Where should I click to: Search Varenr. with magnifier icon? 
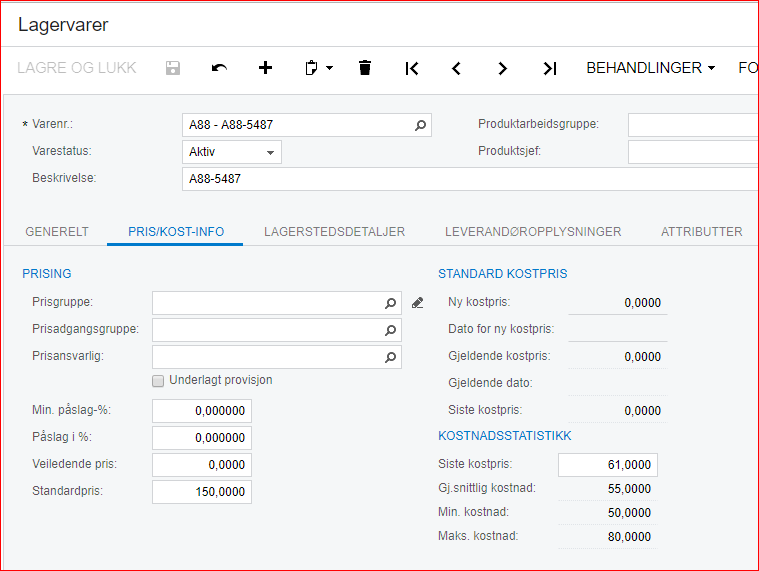(x=420, y=125)
